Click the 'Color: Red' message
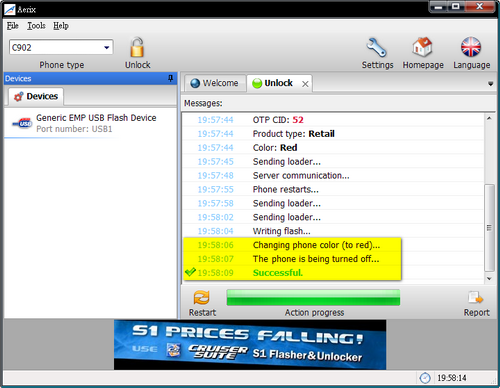The image size is (500, 388). (x=275, y=148)
